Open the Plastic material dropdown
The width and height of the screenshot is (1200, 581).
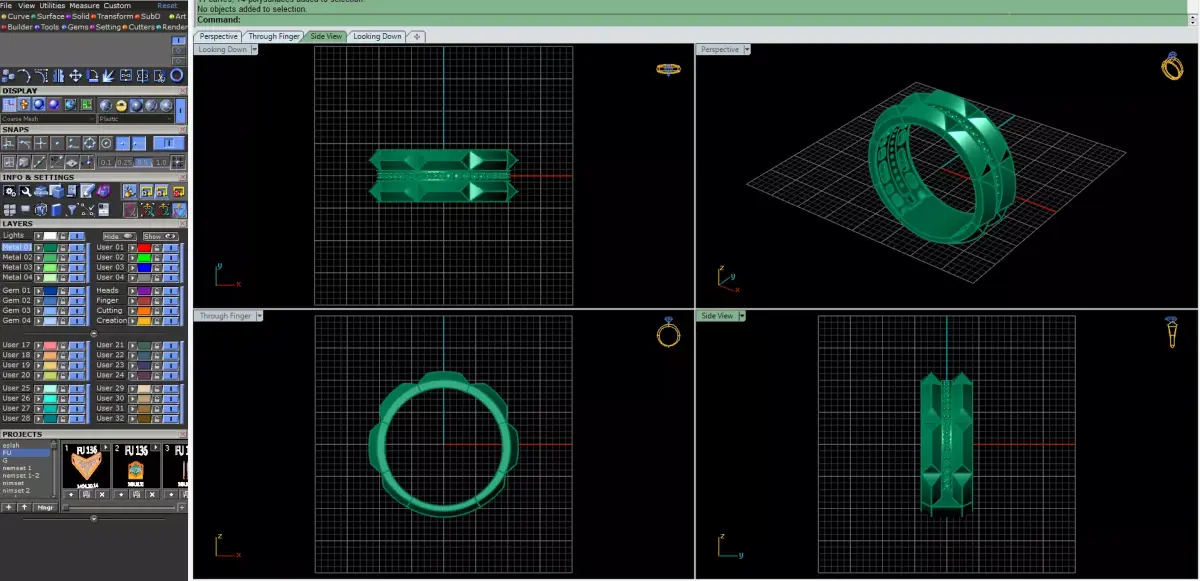click(x=135, y=118)
